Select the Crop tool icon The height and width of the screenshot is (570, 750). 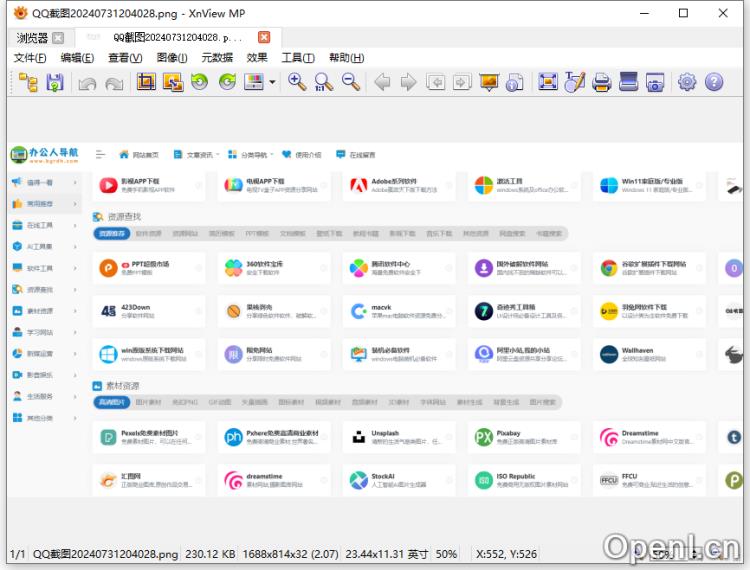pos(146,83)
